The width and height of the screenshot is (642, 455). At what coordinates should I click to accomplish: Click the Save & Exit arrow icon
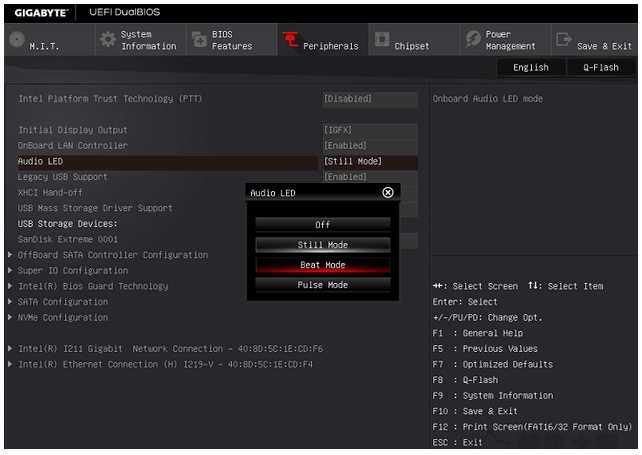click(x=563, y=40)
